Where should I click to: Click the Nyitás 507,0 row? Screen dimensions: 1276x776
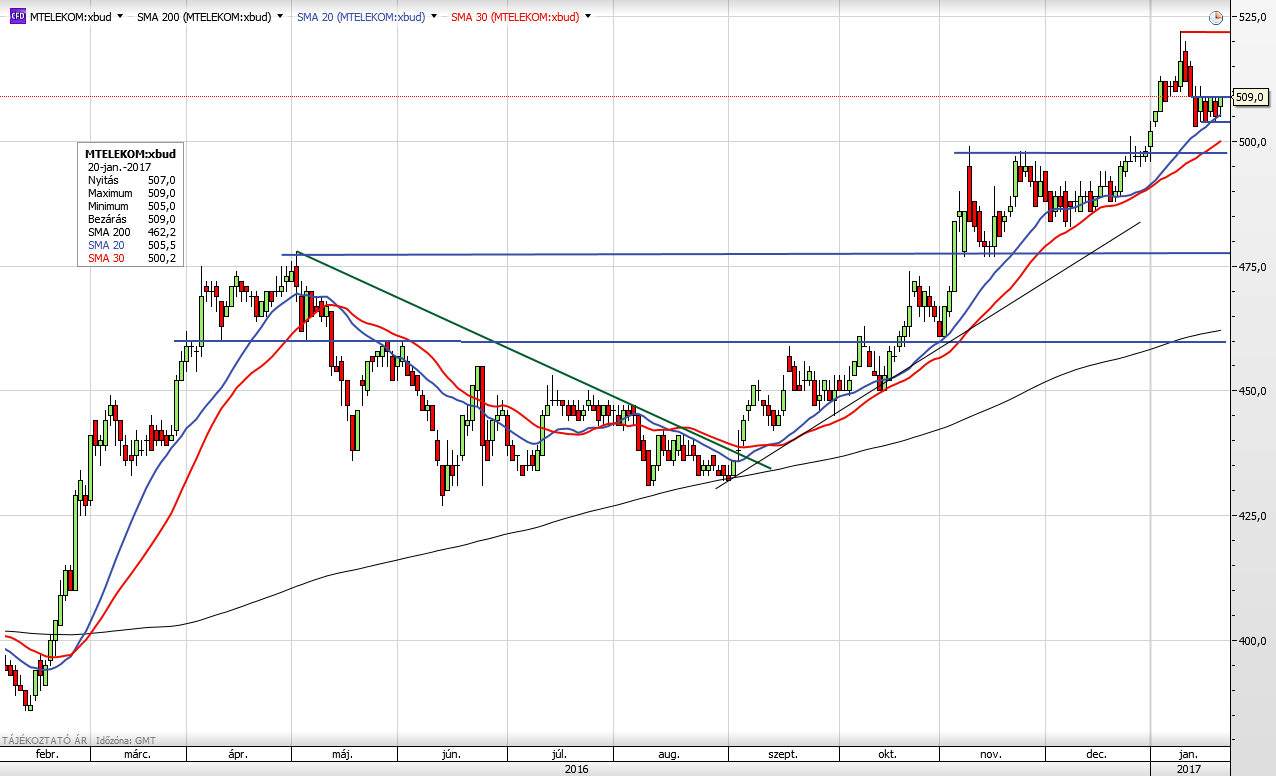point(131,180)
